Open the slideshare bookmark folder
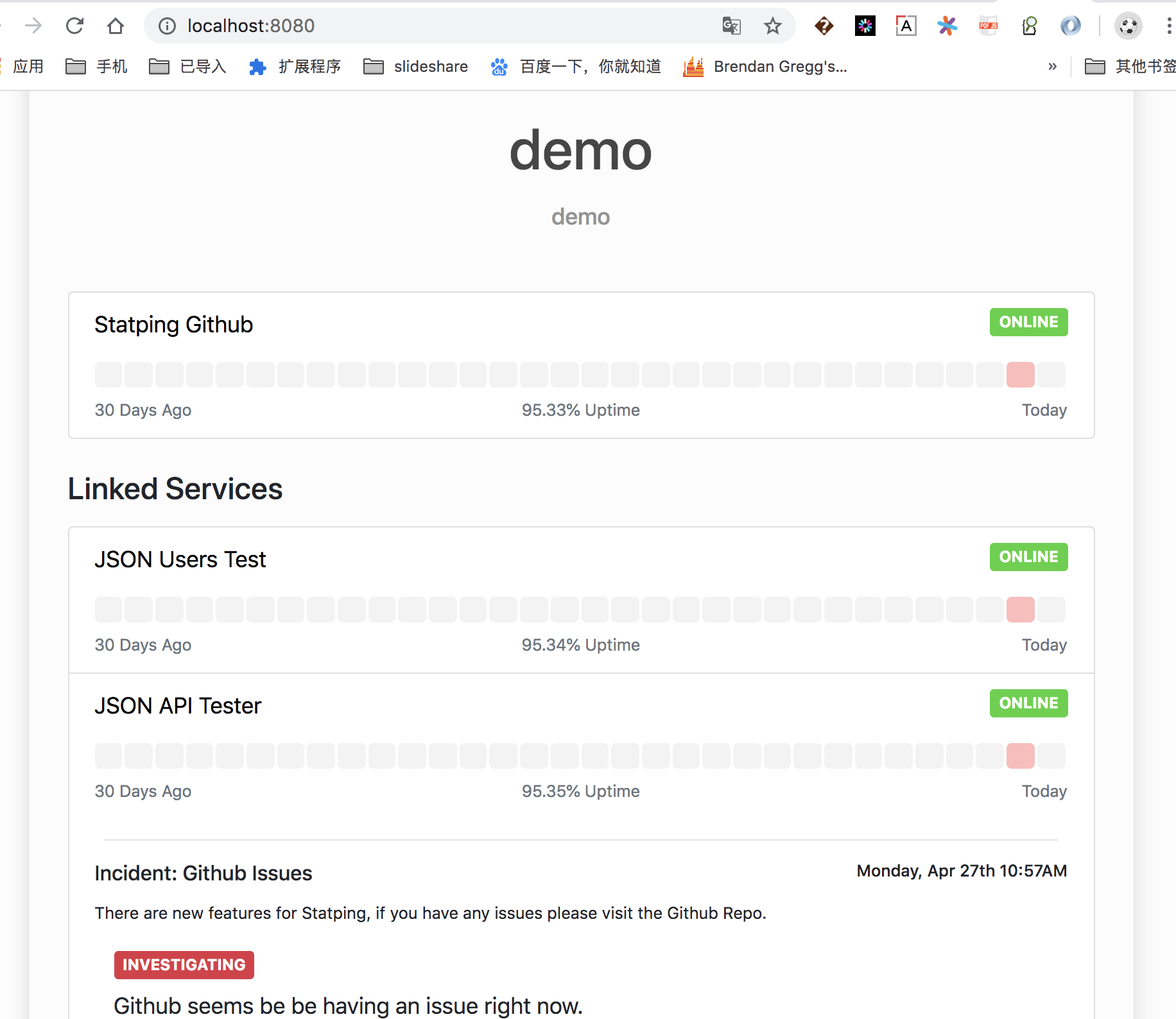Screen dimensions: 1176x1019 415,67
